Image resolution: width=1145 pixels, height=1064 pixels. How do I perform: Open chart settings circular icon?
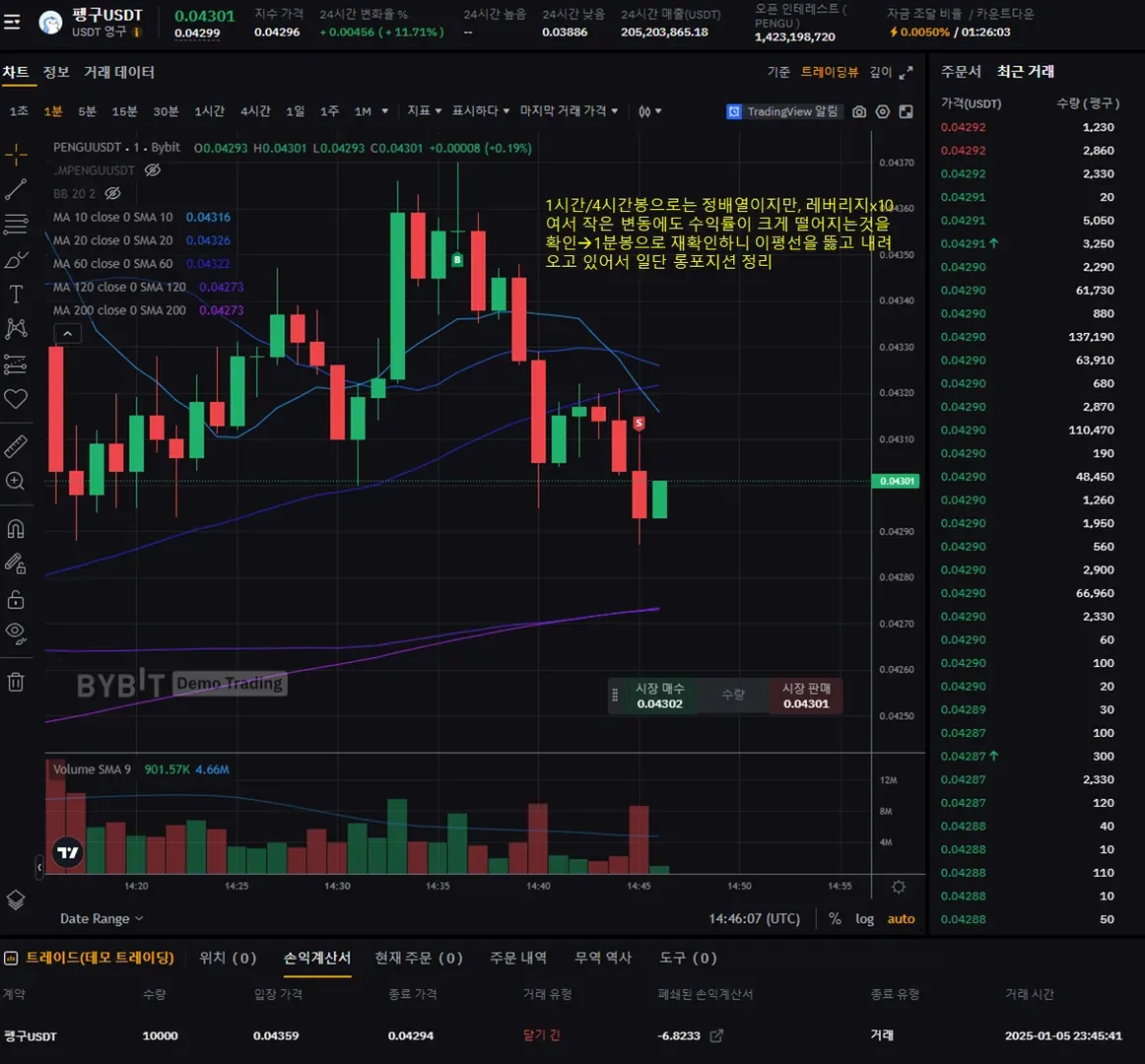[x=883, y=111]
